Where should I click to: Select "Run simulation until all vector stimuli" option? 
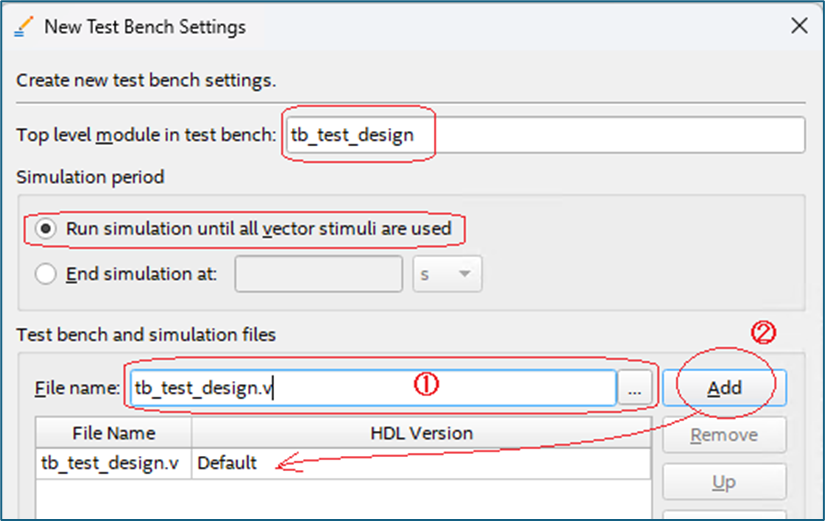[x=46, y=228]
